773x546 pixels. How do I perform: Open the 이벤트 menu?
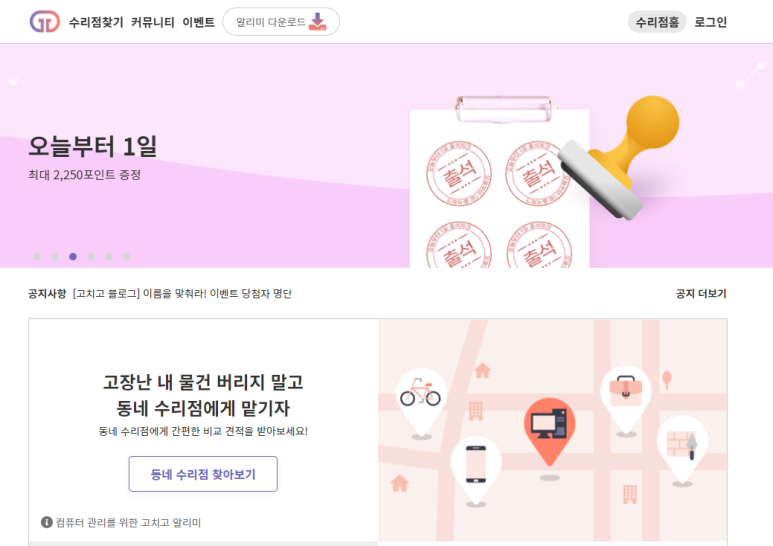pyautogui.click(x=198, y=22)
